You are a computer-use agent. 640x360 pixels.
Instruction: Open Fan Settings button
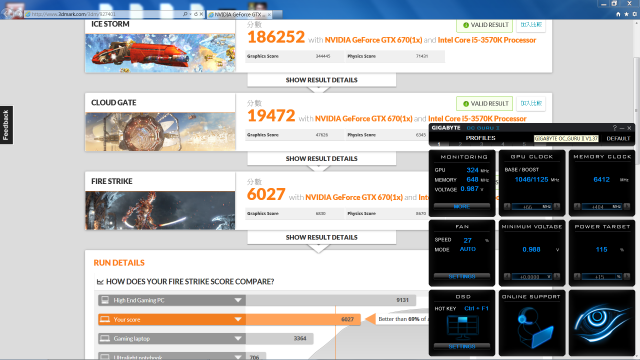[462, 276]
